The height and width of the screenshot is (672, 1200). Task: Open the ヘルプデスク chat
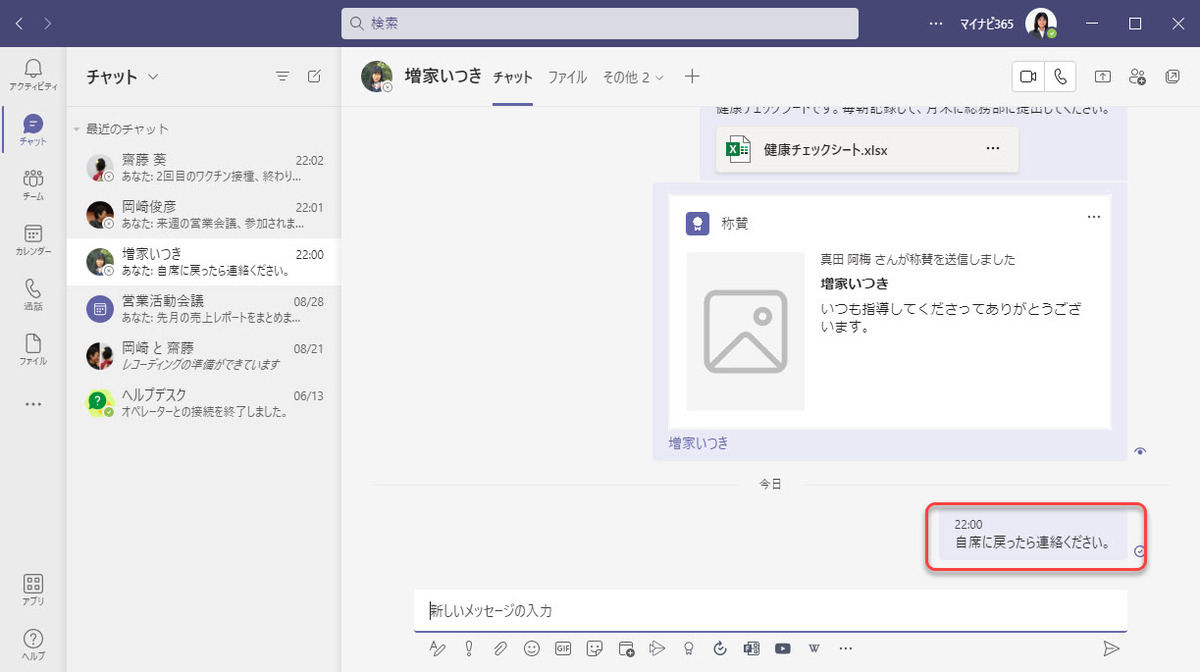204,402
